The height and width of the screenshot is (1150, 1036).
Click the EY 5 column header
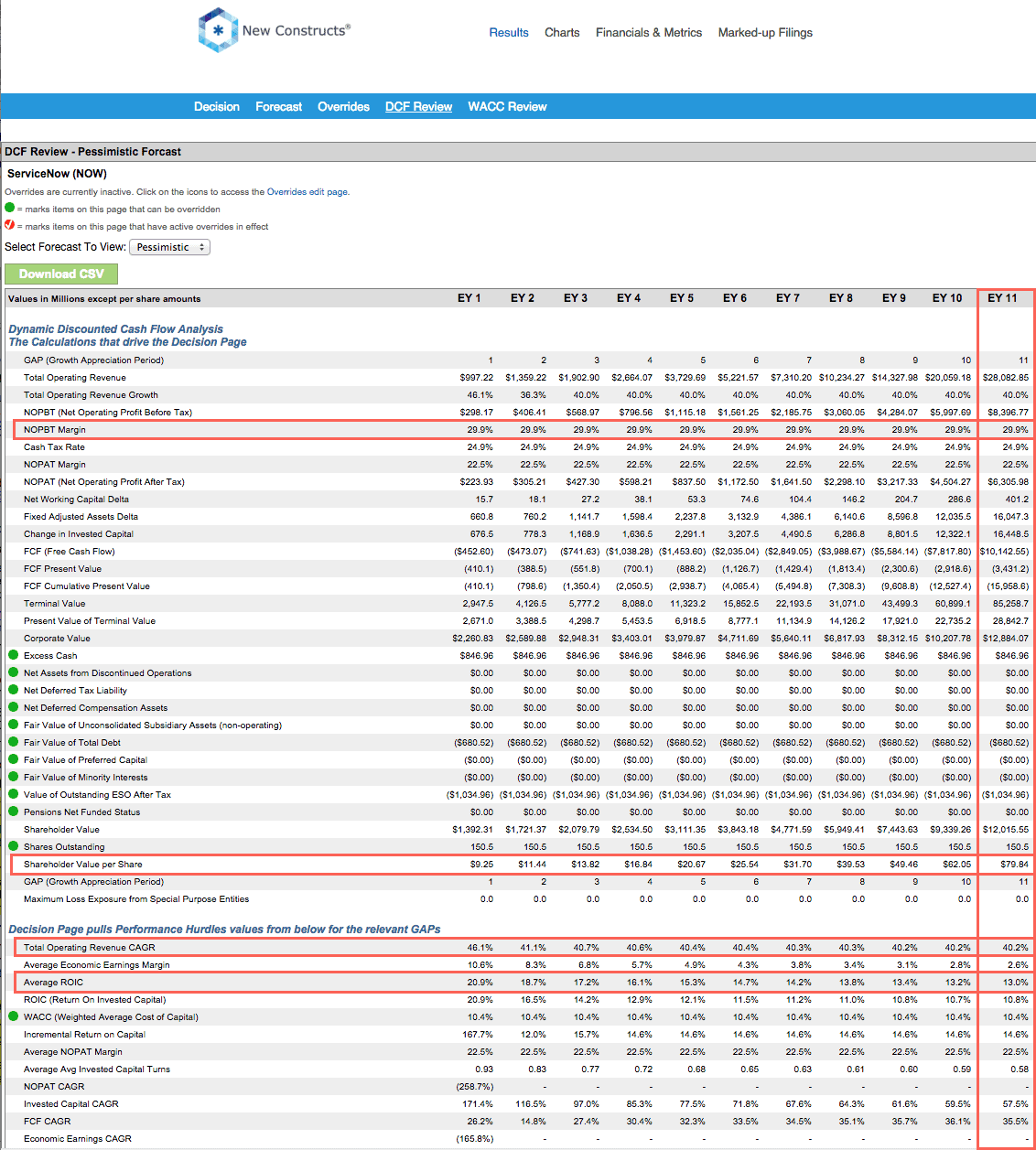[682, 298]
